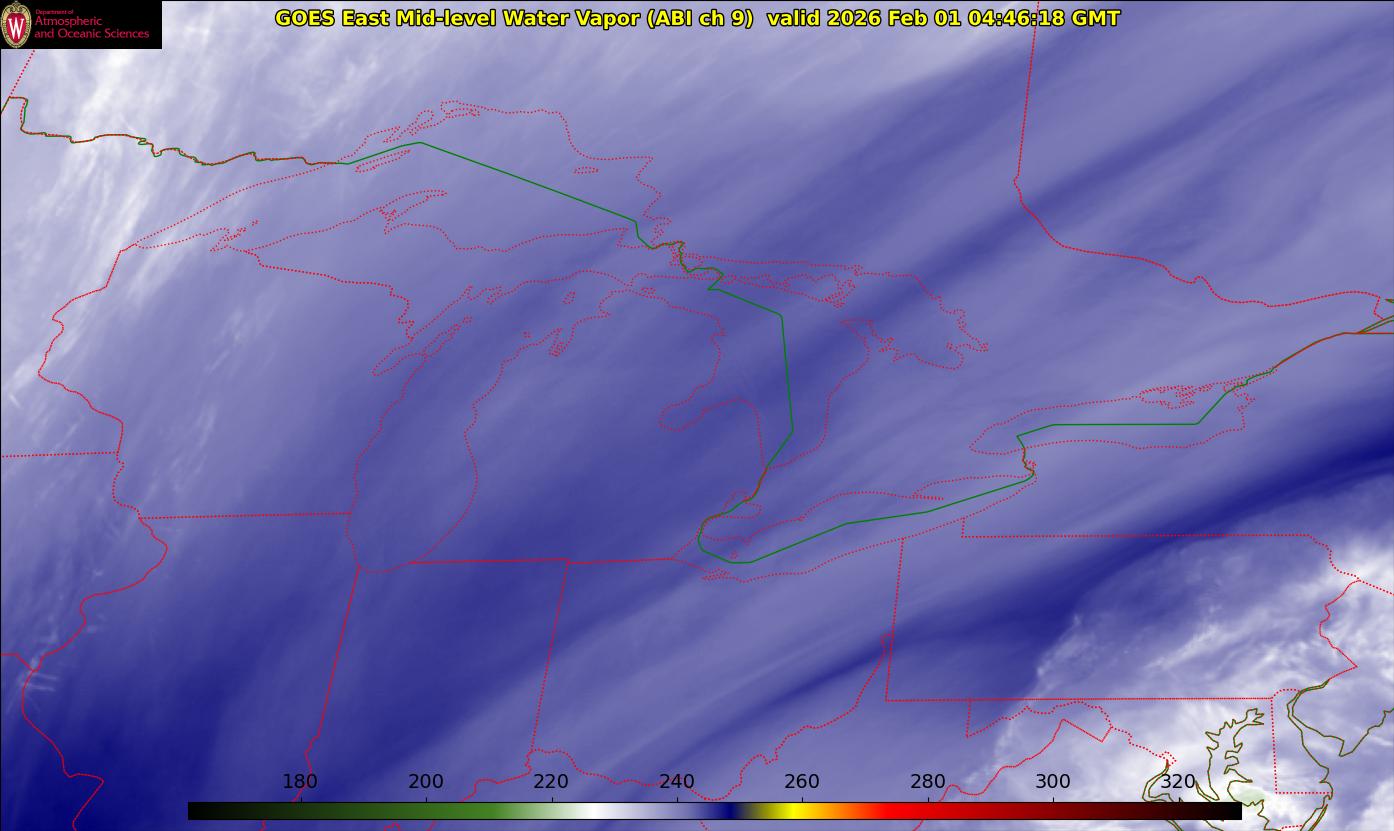Click the GOES East Mid-level Water Vapor title
Screen dimensions: 1394x831
pyautogui.click(x=513, y=18)
